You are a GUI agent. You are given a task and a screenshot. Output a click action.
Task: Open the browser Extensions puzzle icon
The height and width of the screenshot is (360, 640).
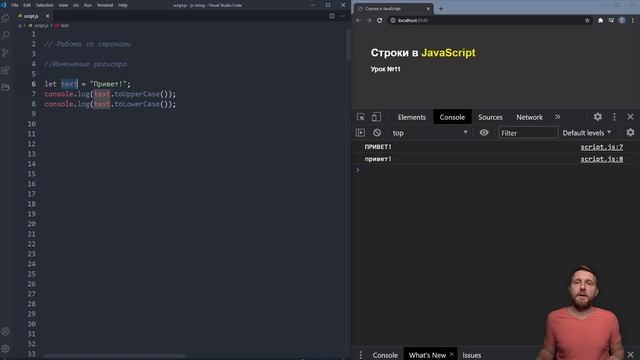[x=600, y=20]
